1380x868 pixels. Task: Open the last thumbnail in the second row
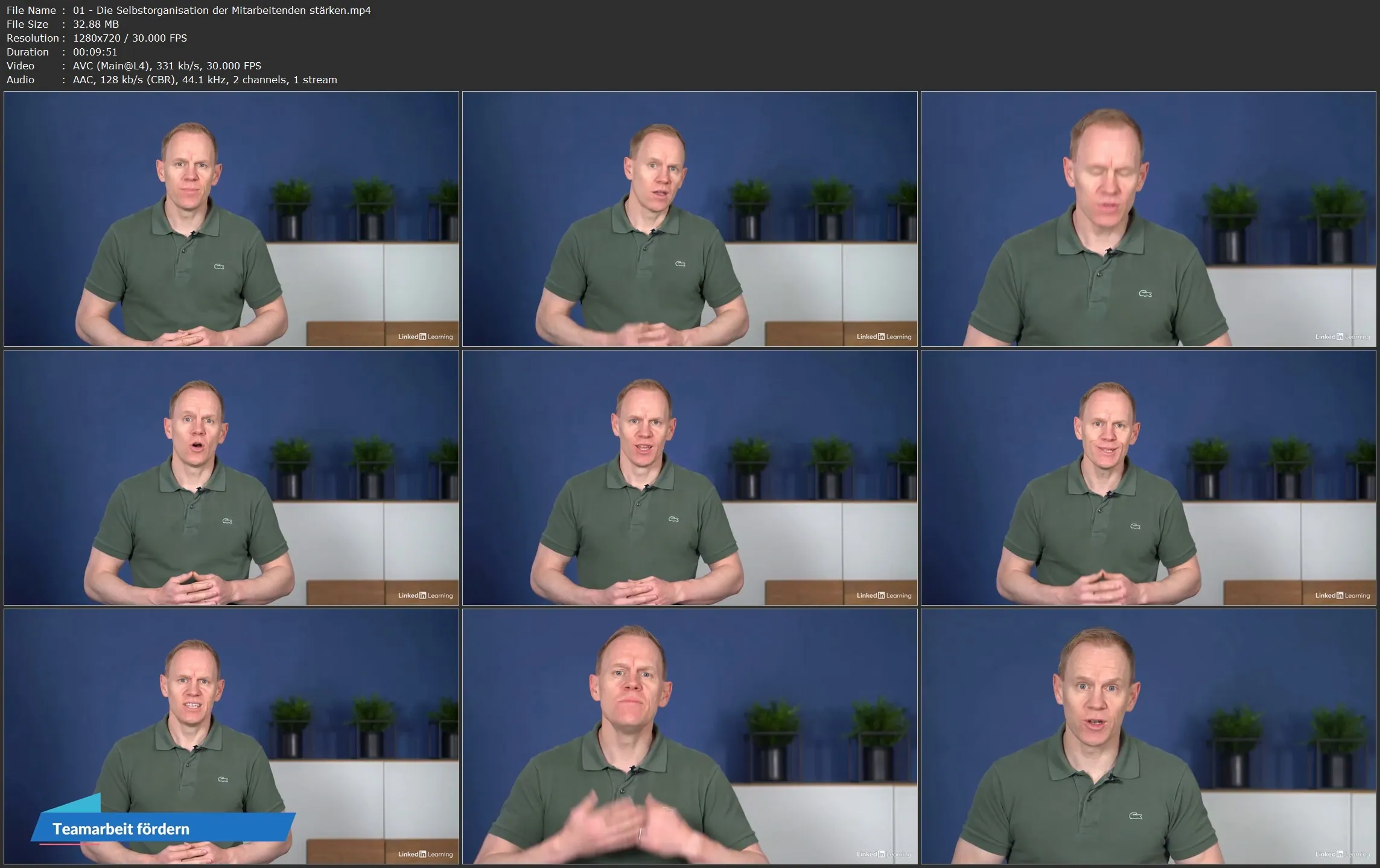click(x=1148, y=478)
